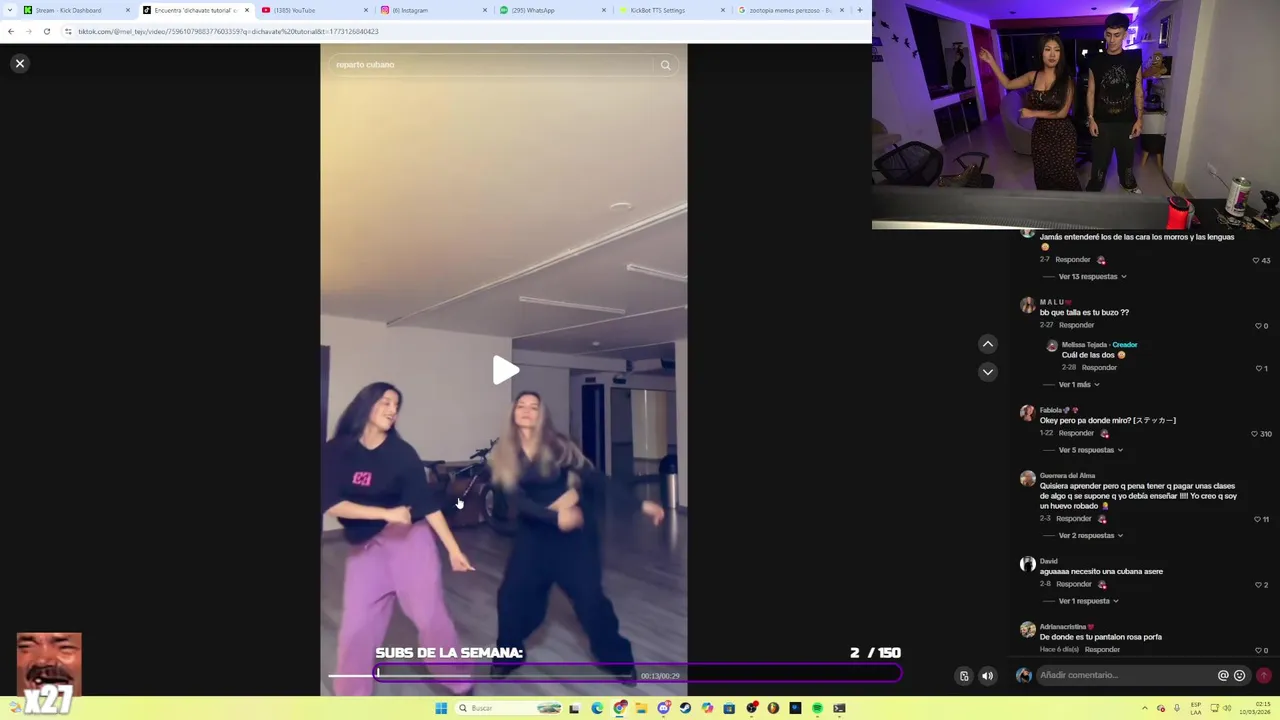Screen dimensions: 1280x720
Task: Like Adrianacristina's pink pants comment
Action: (1258, 650)
